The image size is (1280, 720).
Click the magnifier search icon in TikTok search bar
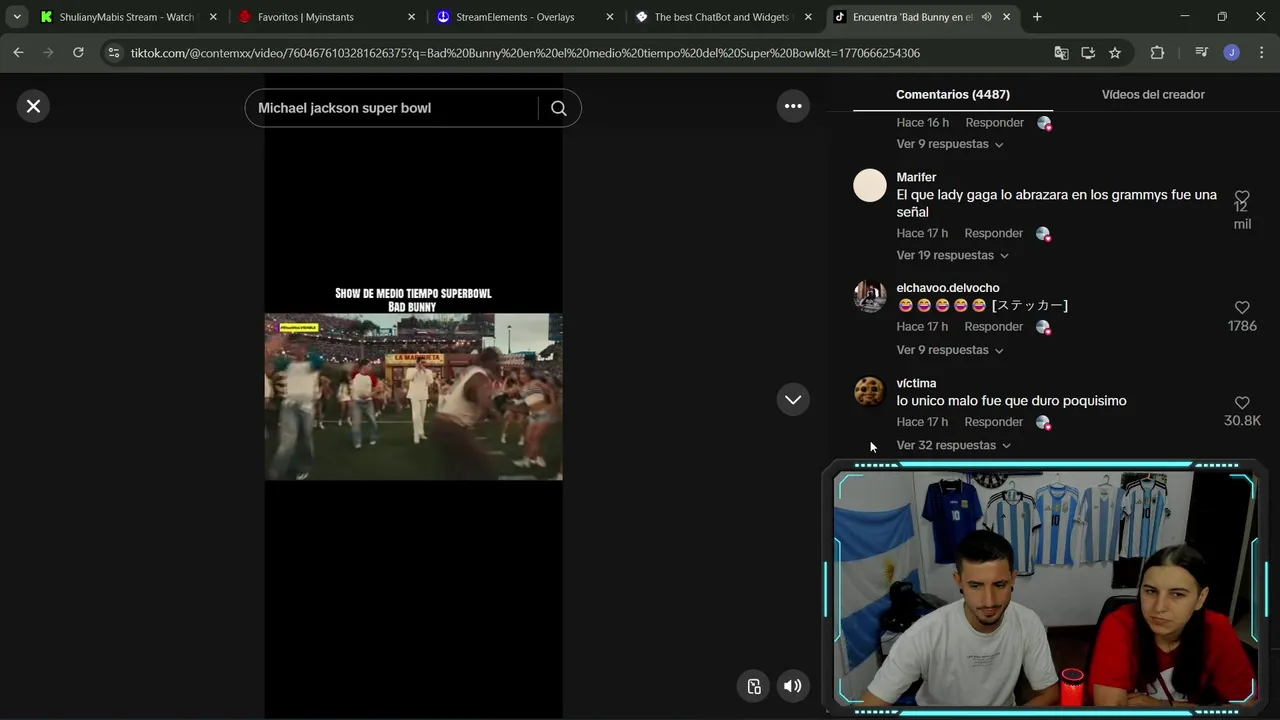[x=559, y=108]
